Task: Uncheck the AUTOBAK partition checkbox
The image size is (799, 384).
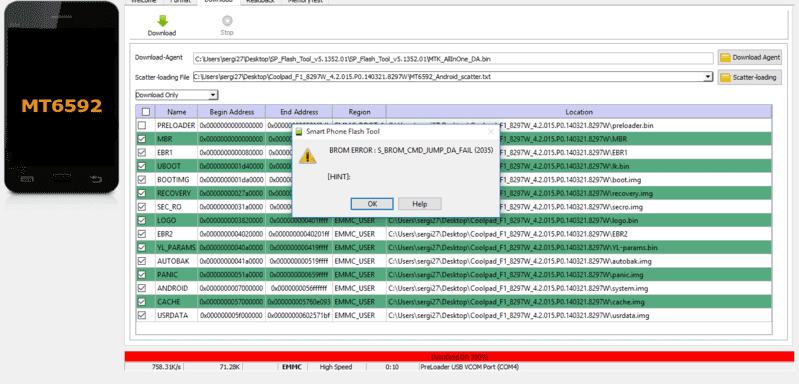Action: tap(142, 261)
